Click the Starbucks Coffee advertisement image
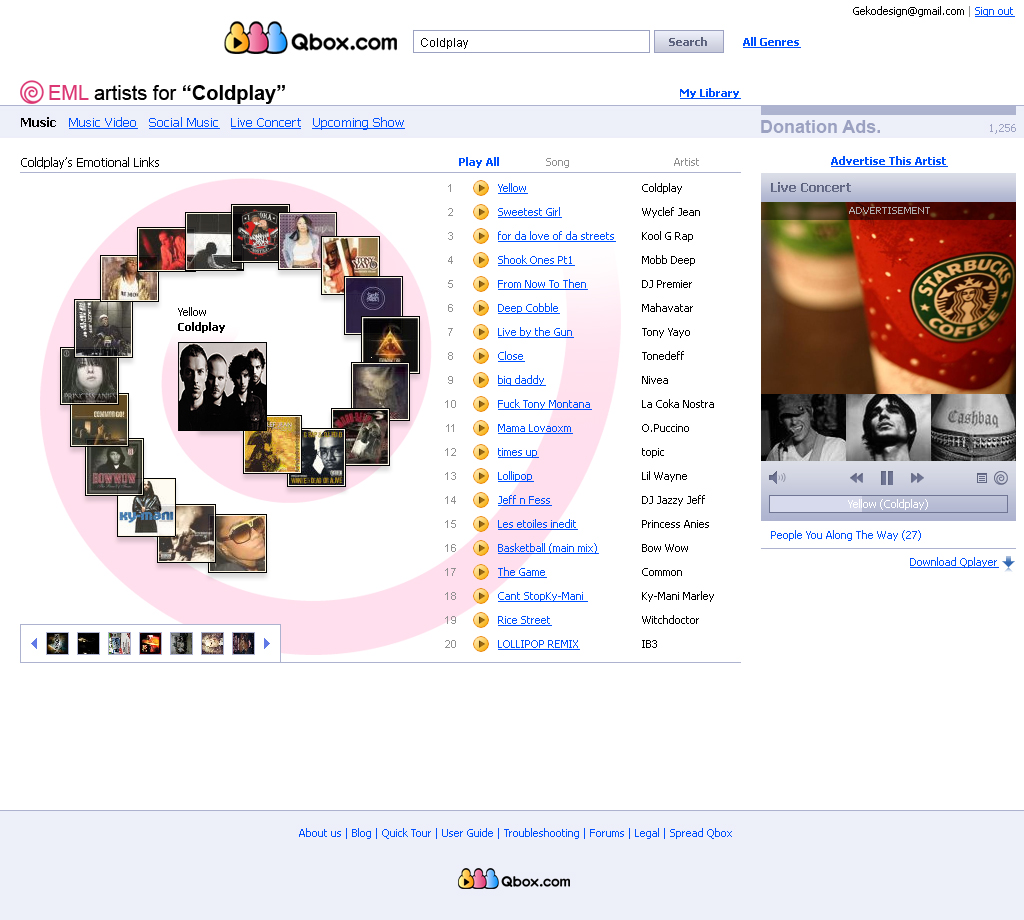 click(x=888, y=298)
